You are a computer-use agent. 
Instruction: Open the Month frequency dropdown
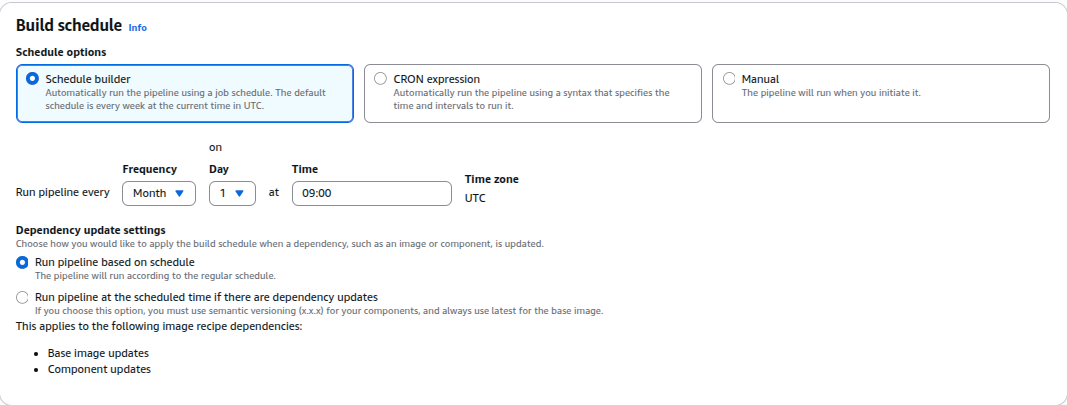pos(158,193)
